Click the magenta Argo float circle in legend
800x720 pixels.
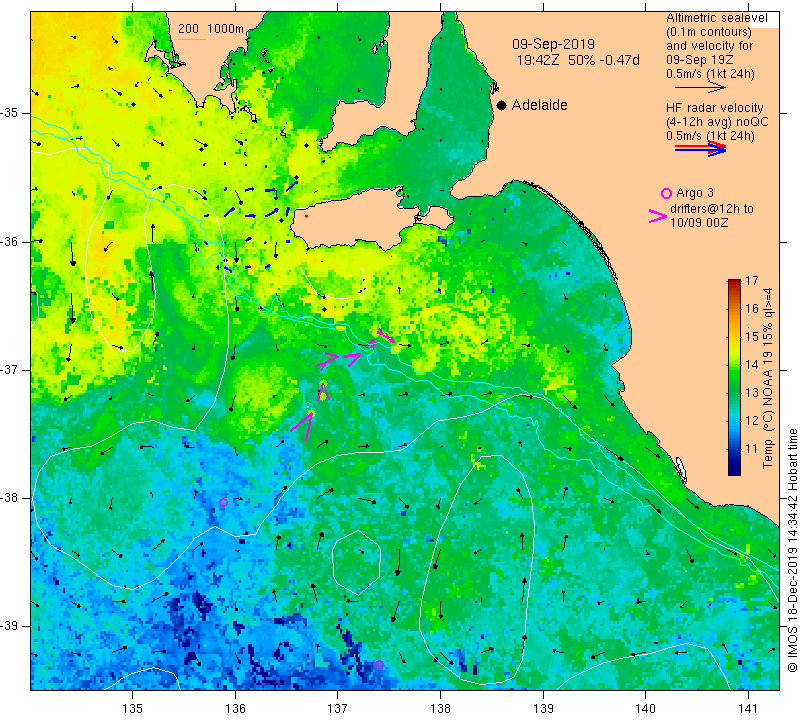click(x=666, y=193)
